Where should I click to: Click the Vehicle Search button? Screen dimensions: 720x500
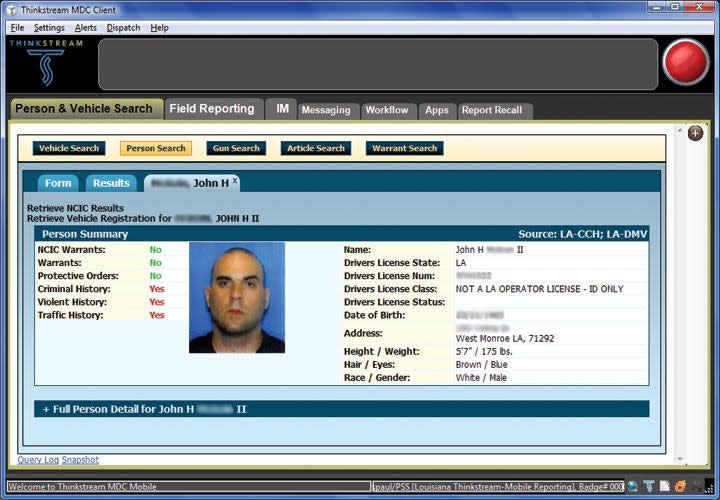pos(69,148)
